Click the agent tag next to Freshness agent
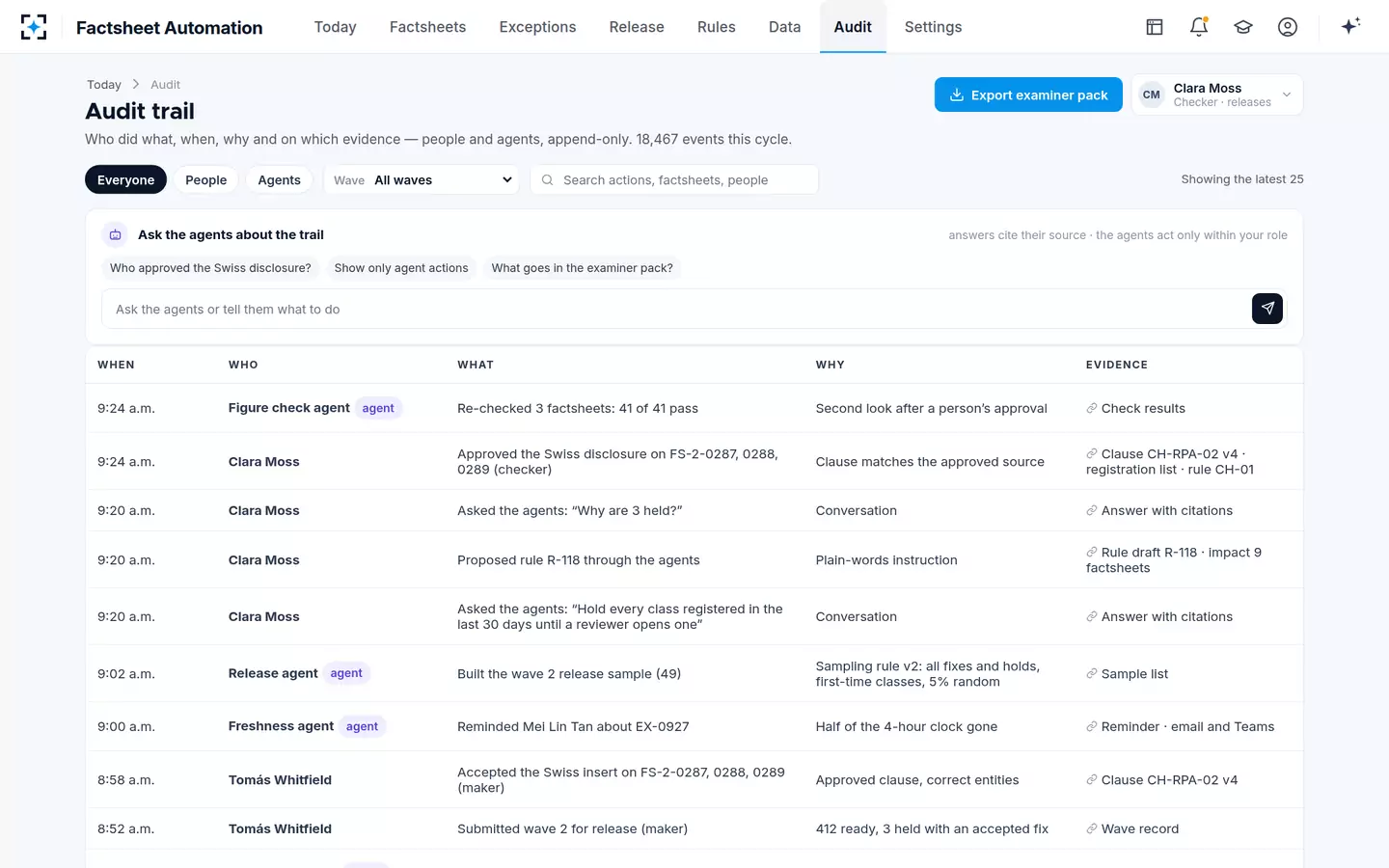This screenshot has height=868, width=1389. [362, 726]
